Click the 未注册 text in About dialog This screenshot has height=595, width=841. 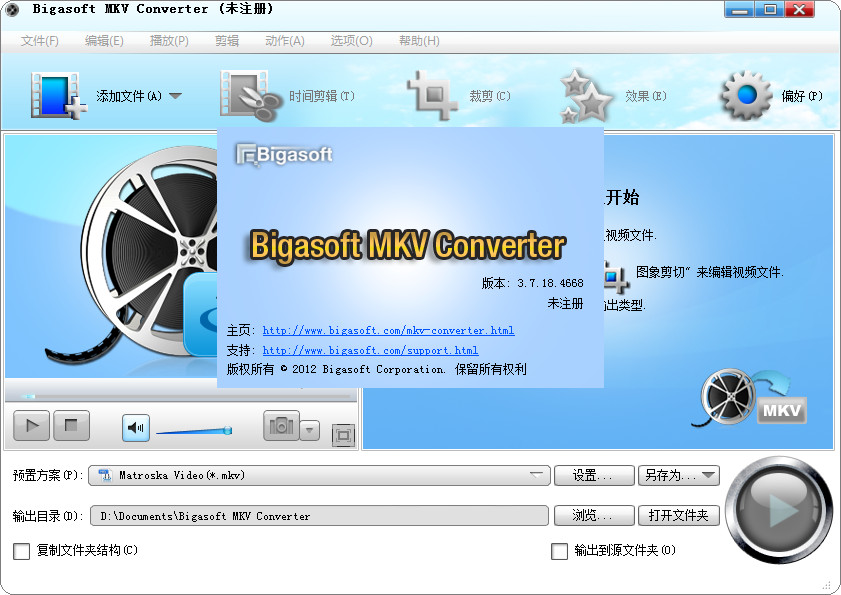[x=565, y=304]
